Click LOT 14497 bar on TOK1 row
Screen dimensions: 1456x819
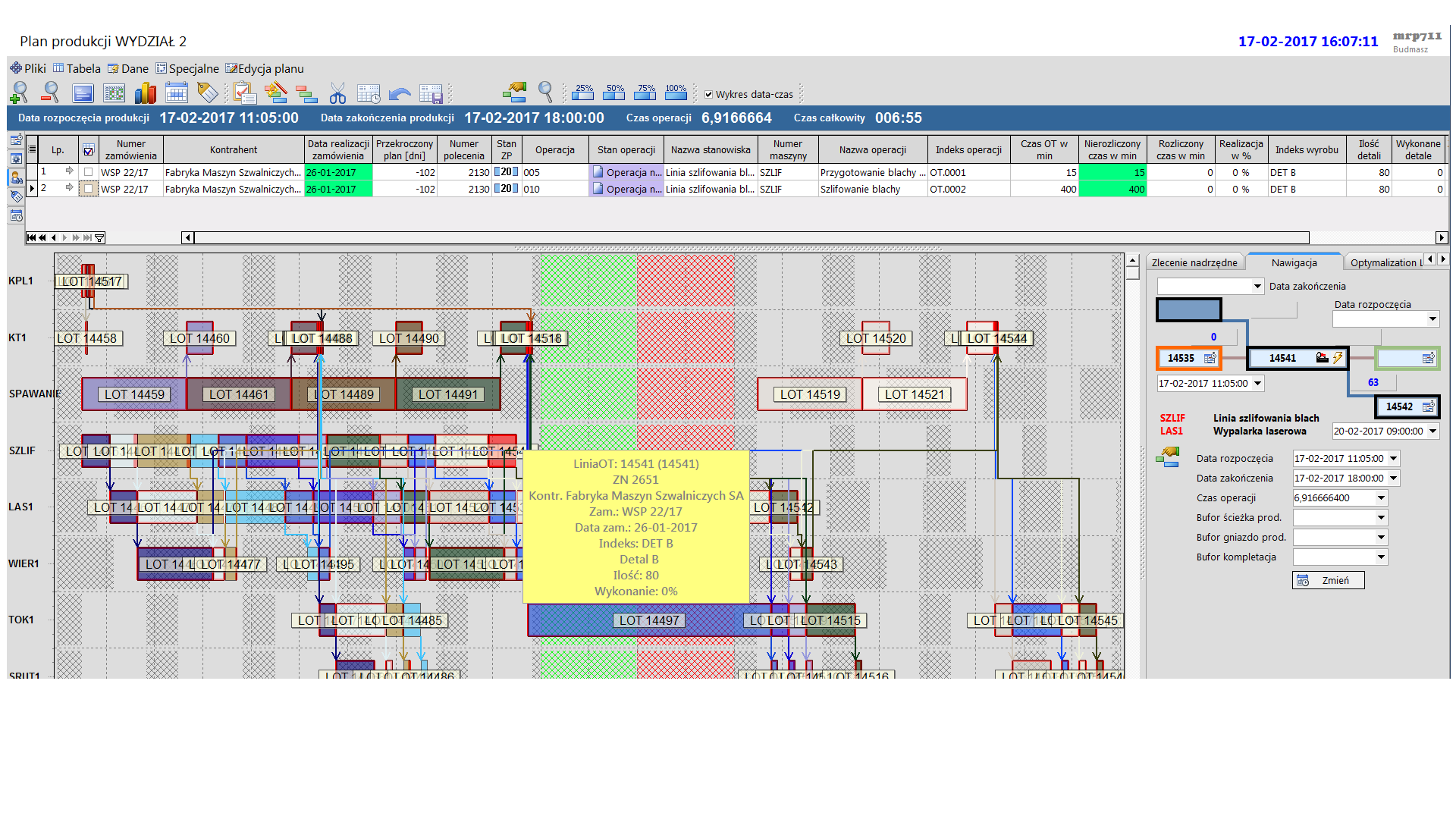(x=649, y=620)
